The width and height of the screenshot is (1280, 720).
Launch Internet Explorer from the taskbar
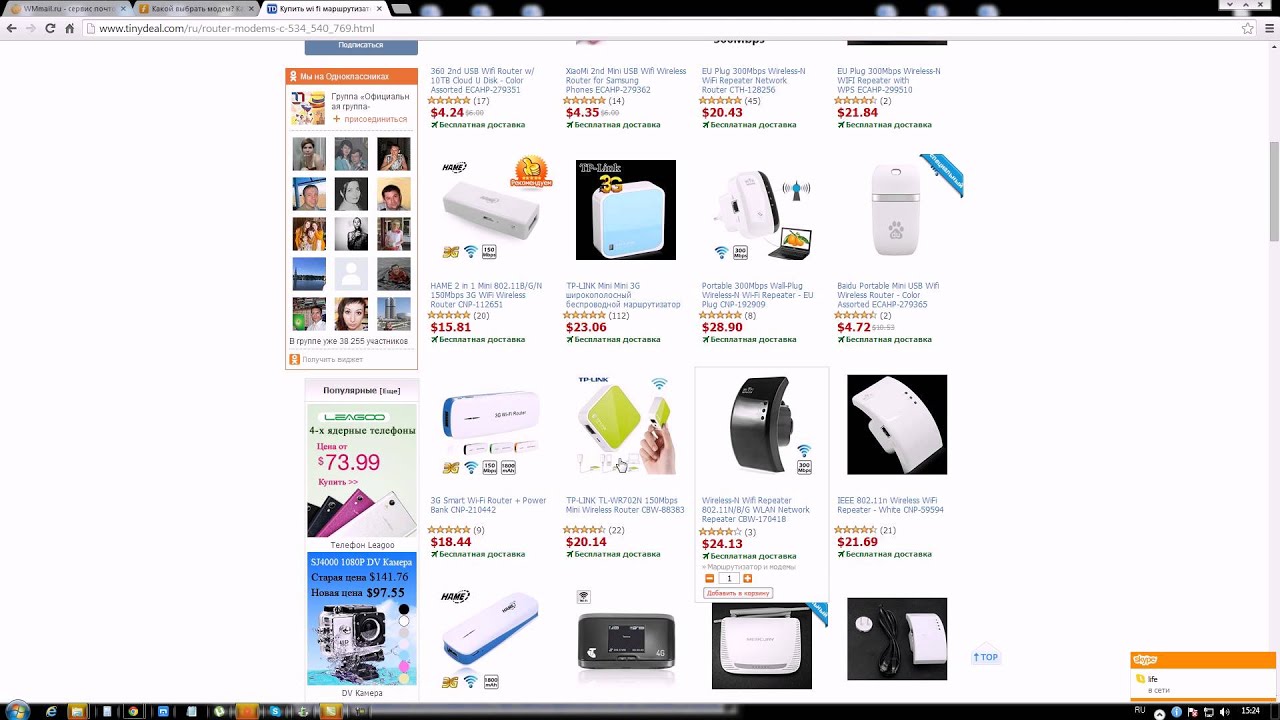click(51, 711)
